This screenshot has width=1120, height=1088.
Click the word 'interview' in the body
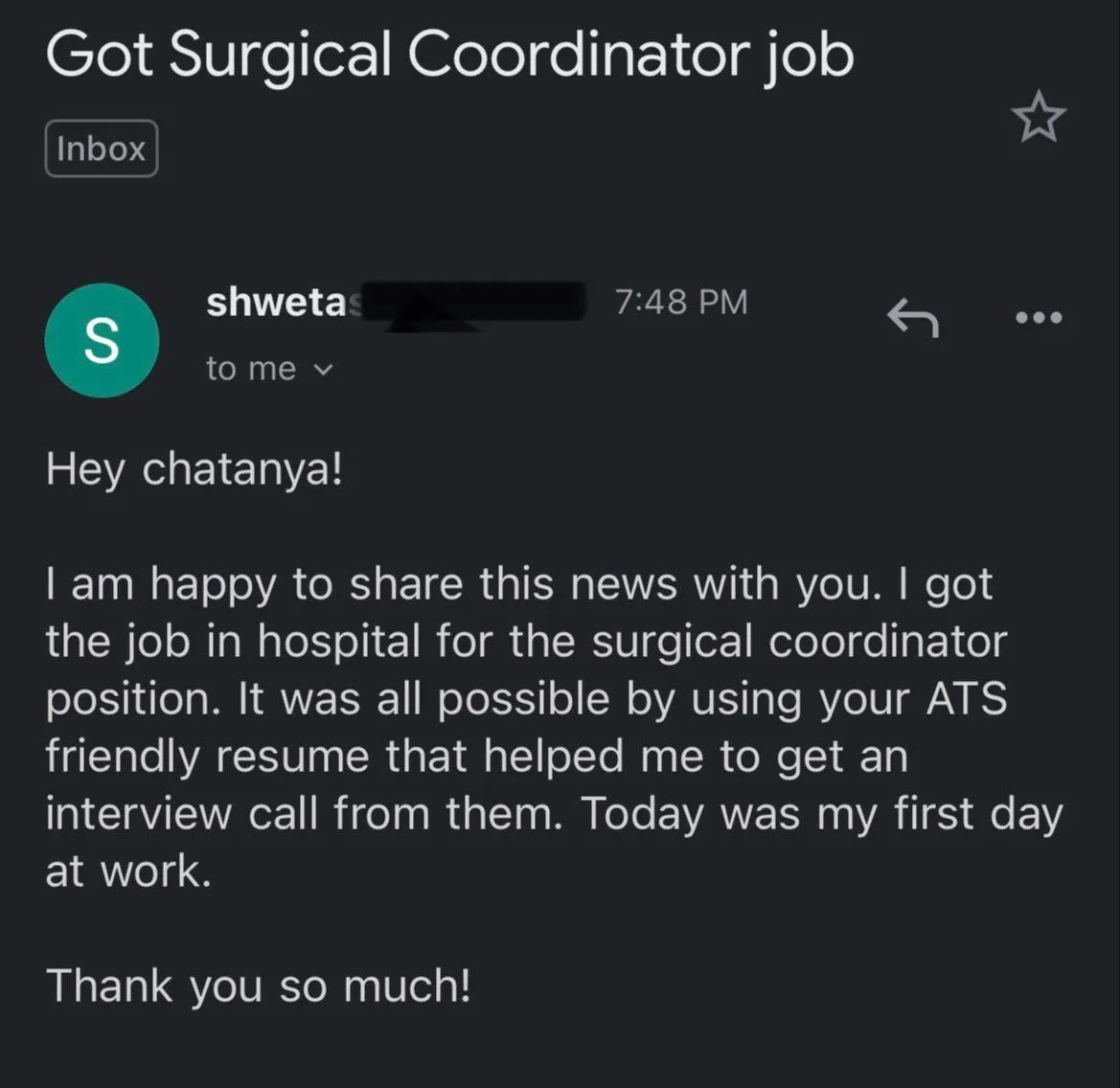coord(139,814)
